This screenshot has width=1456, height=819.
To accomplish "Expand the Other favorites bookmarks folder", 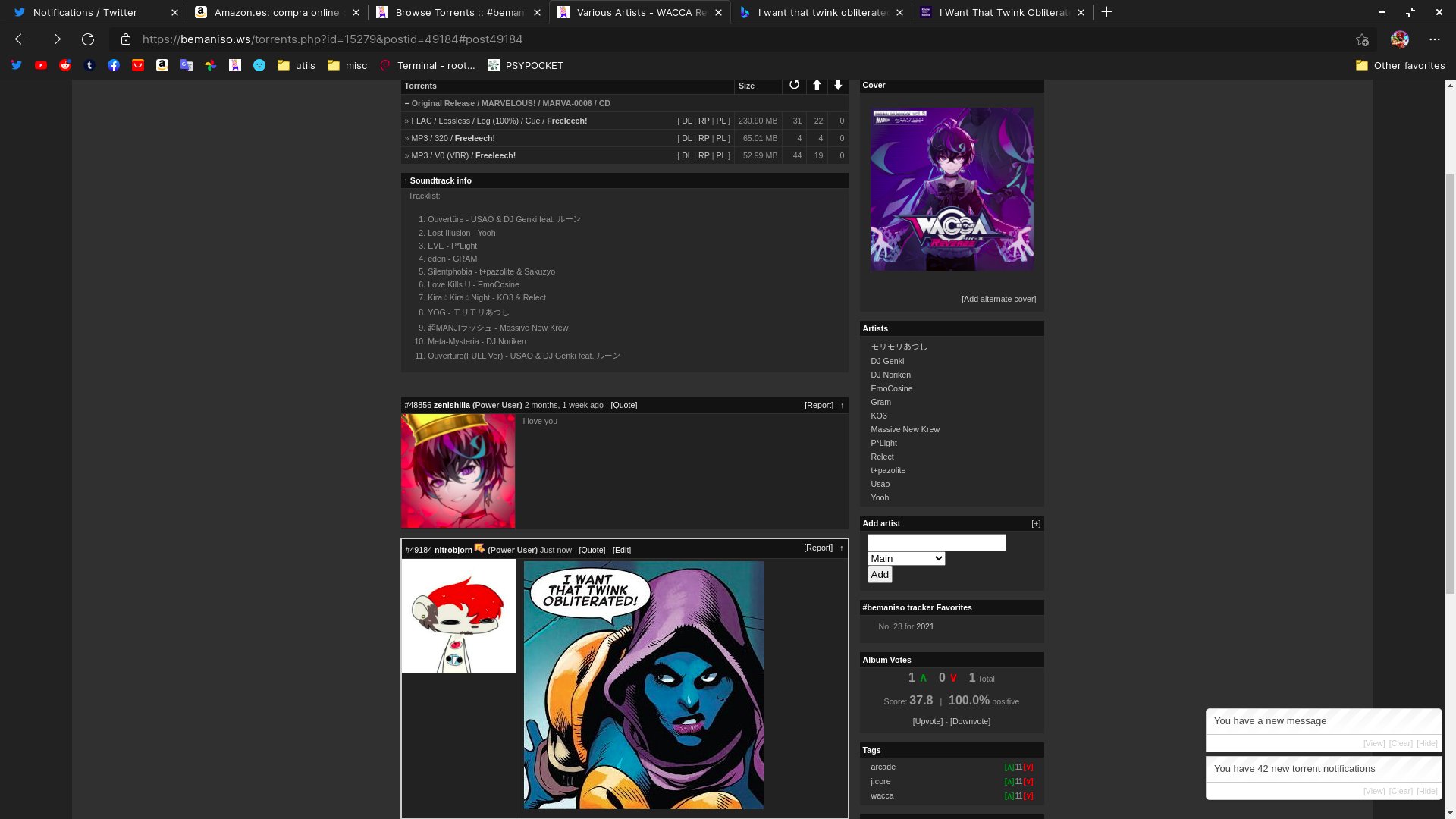I will tap(1400, 65).
